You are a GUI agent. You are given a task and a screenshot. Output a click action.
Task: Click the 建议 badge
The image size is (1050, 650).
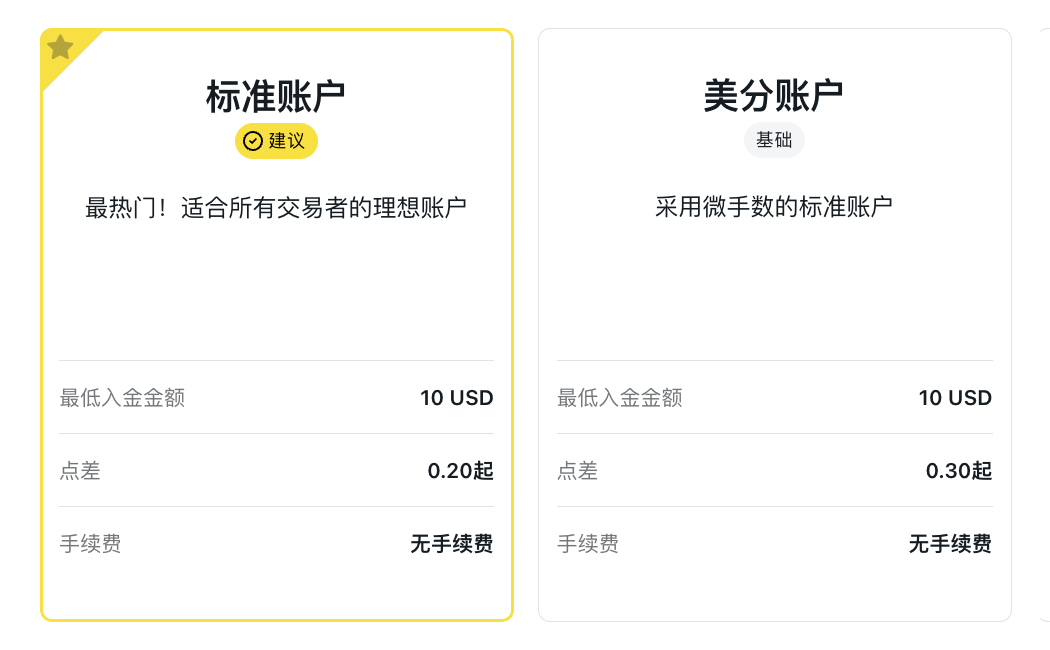click(x=276, y=141)
